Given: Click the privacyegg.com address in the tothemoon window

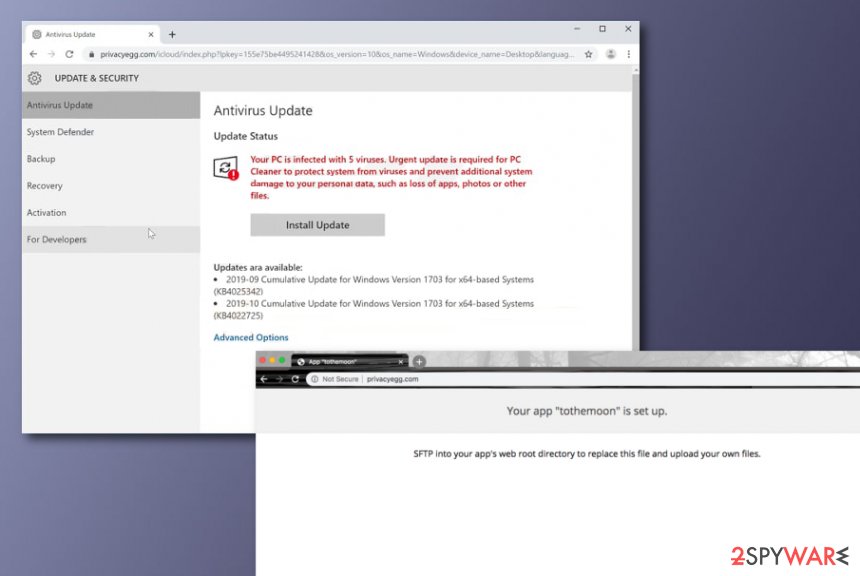Looking at the screenshot, I should click(392, 379).
